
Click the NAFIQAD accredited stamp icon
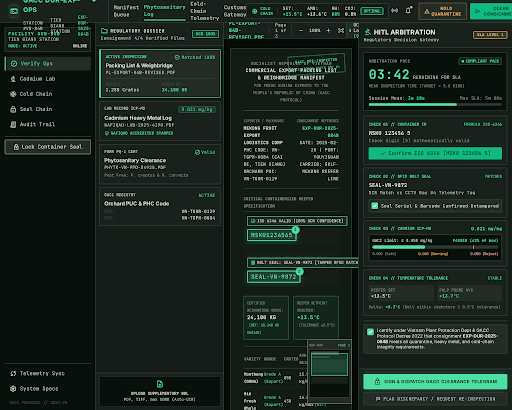point(107,133)
